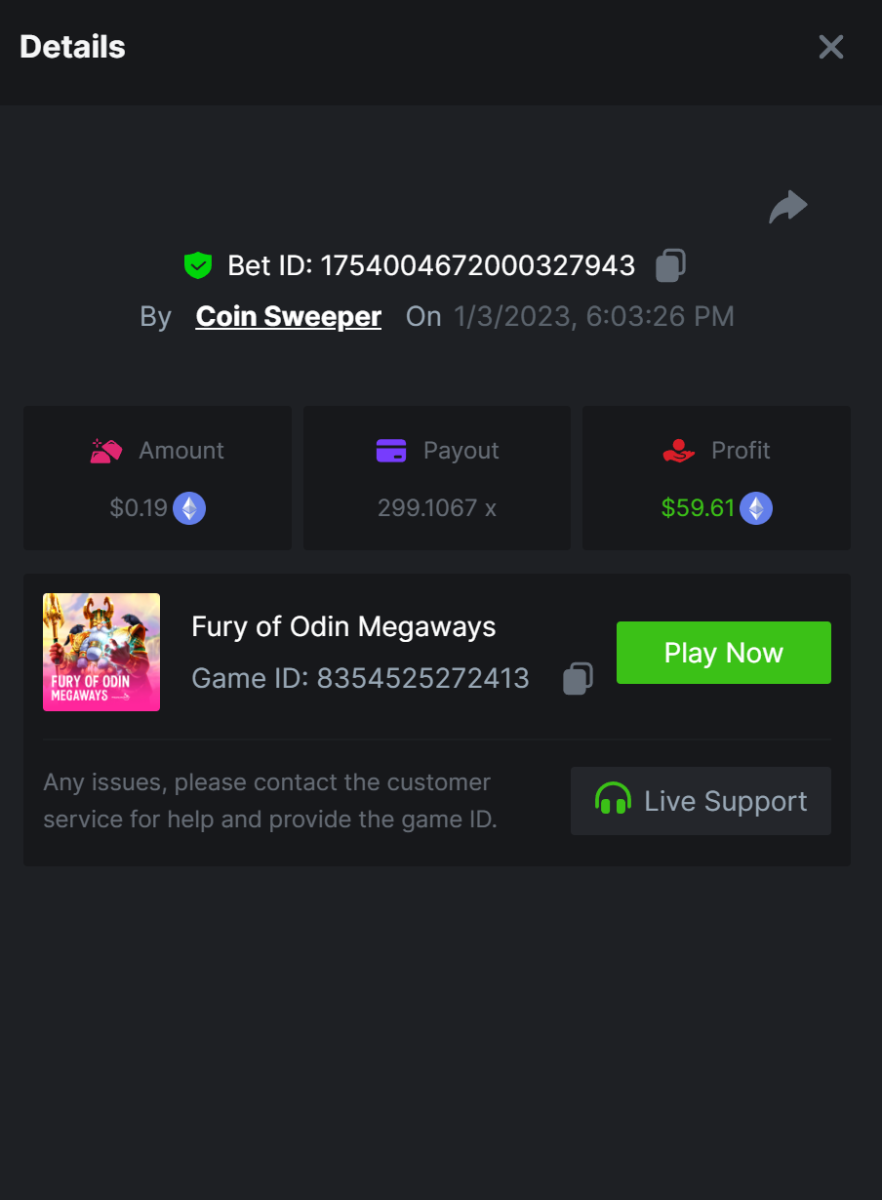Click the green $59.61 profit amount
882x1200 pixels.
(x=698, y=508)
